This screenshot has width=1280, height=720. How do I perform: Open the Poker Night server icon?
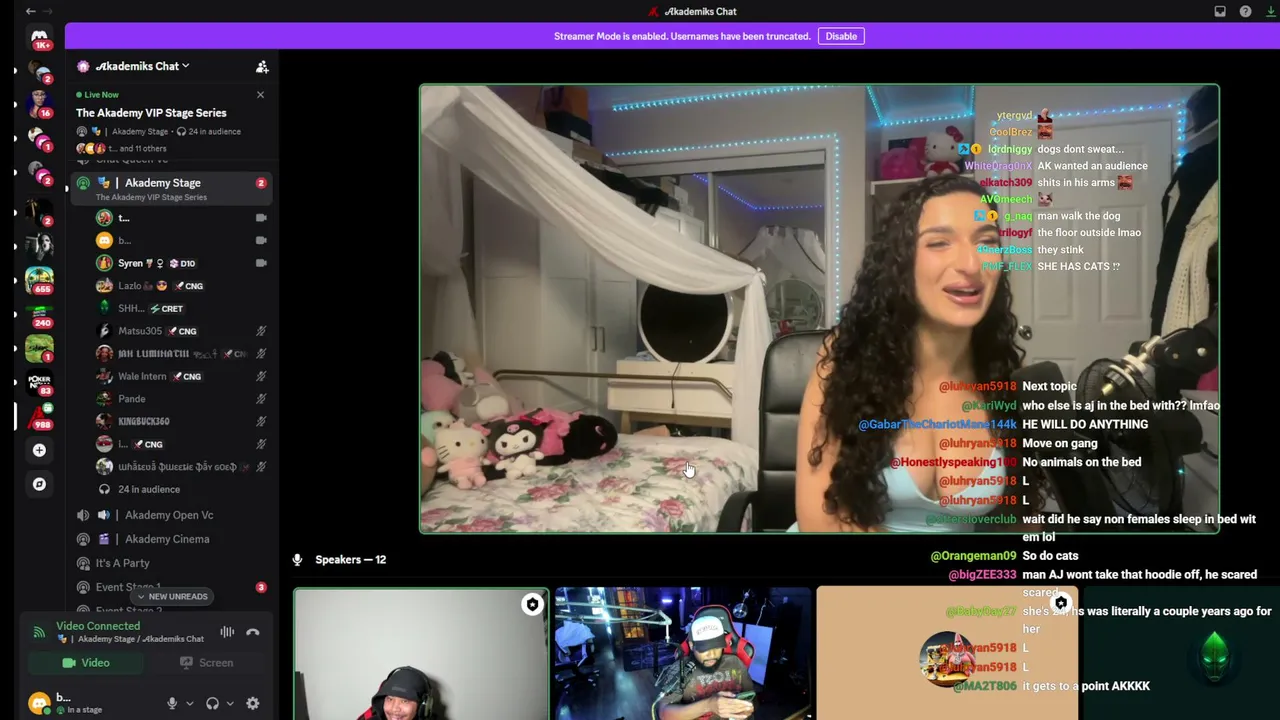point(39,383)
